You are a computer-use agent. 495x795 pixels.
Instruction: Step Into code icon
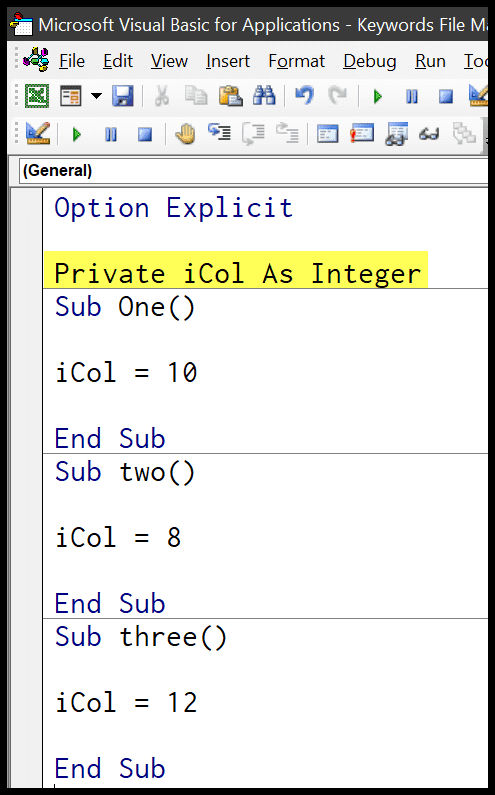coord(220,134)
